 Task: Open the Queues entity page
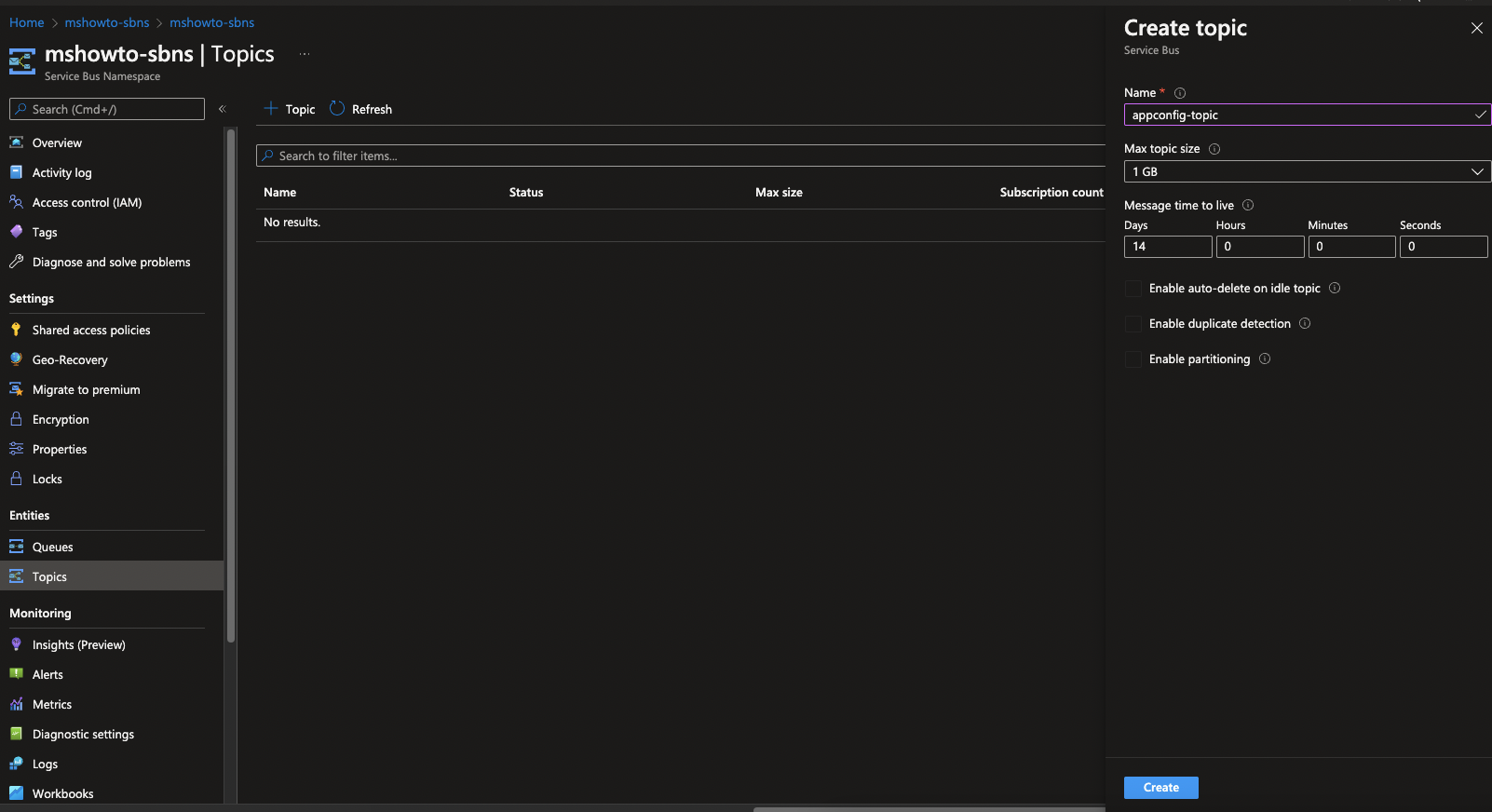click(52, 547)
